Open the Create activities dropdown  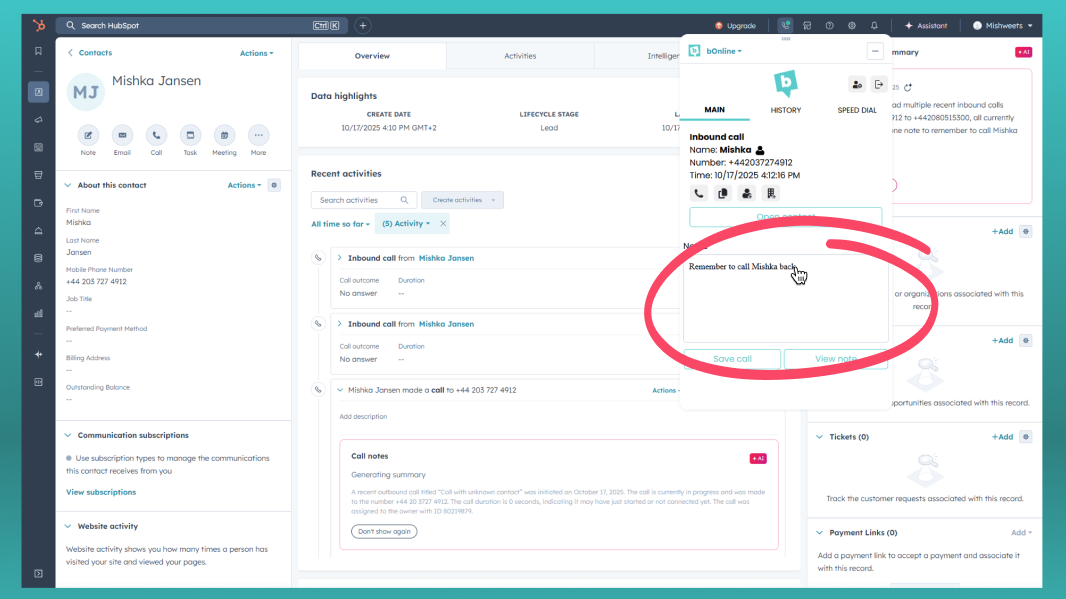tap(462, 200)
